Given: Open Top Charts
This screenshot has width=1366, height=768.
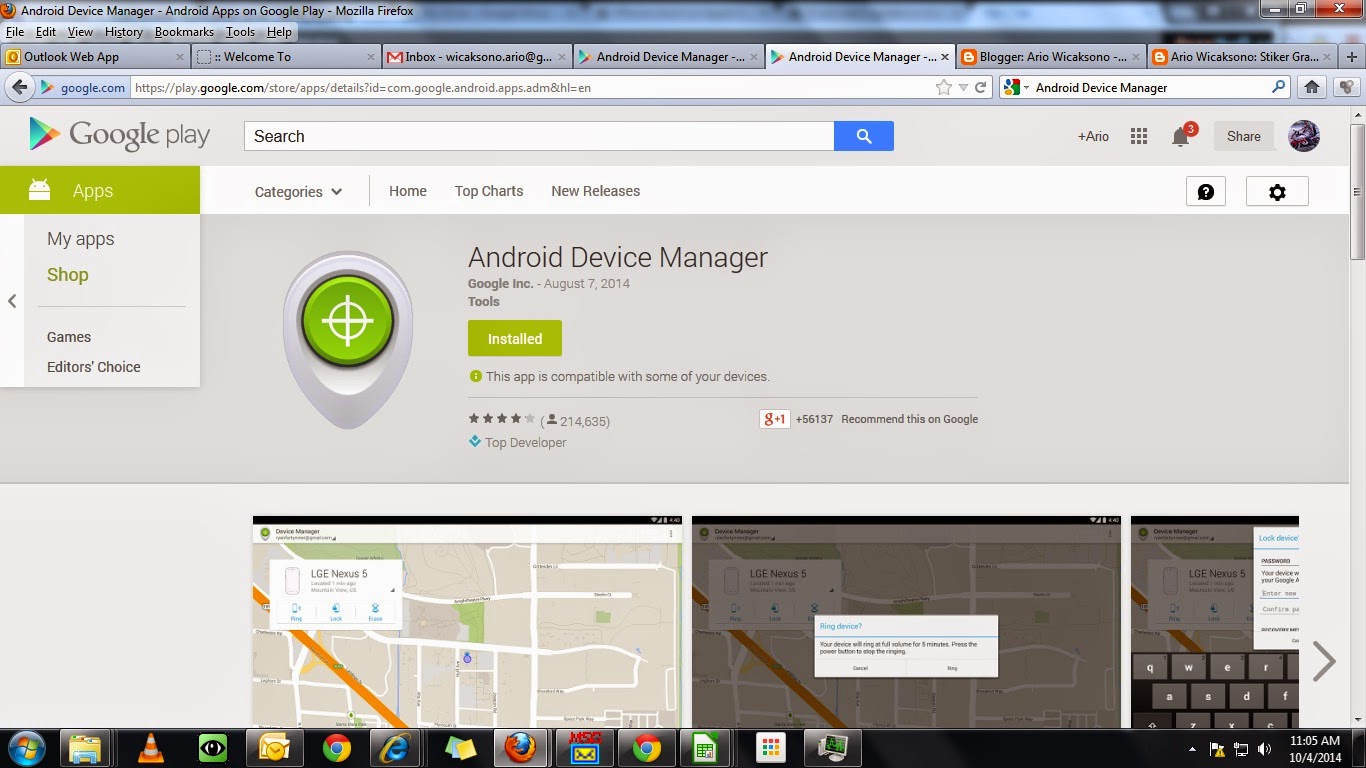Looking at the screenshot, I should (489, 191).
